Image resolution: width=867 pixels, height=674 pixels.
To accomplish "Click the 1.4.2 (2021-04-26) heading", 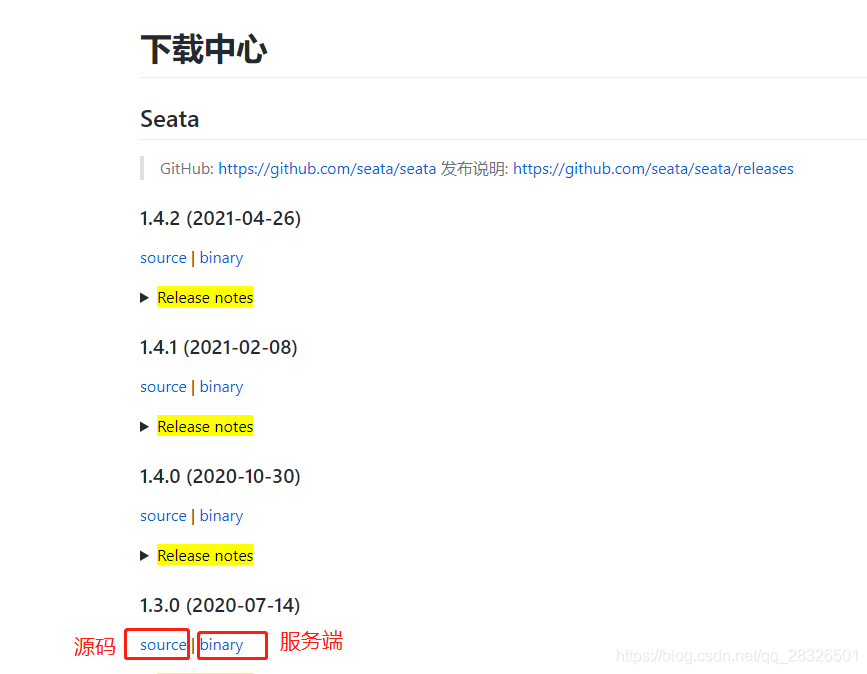I will point(220,218).
